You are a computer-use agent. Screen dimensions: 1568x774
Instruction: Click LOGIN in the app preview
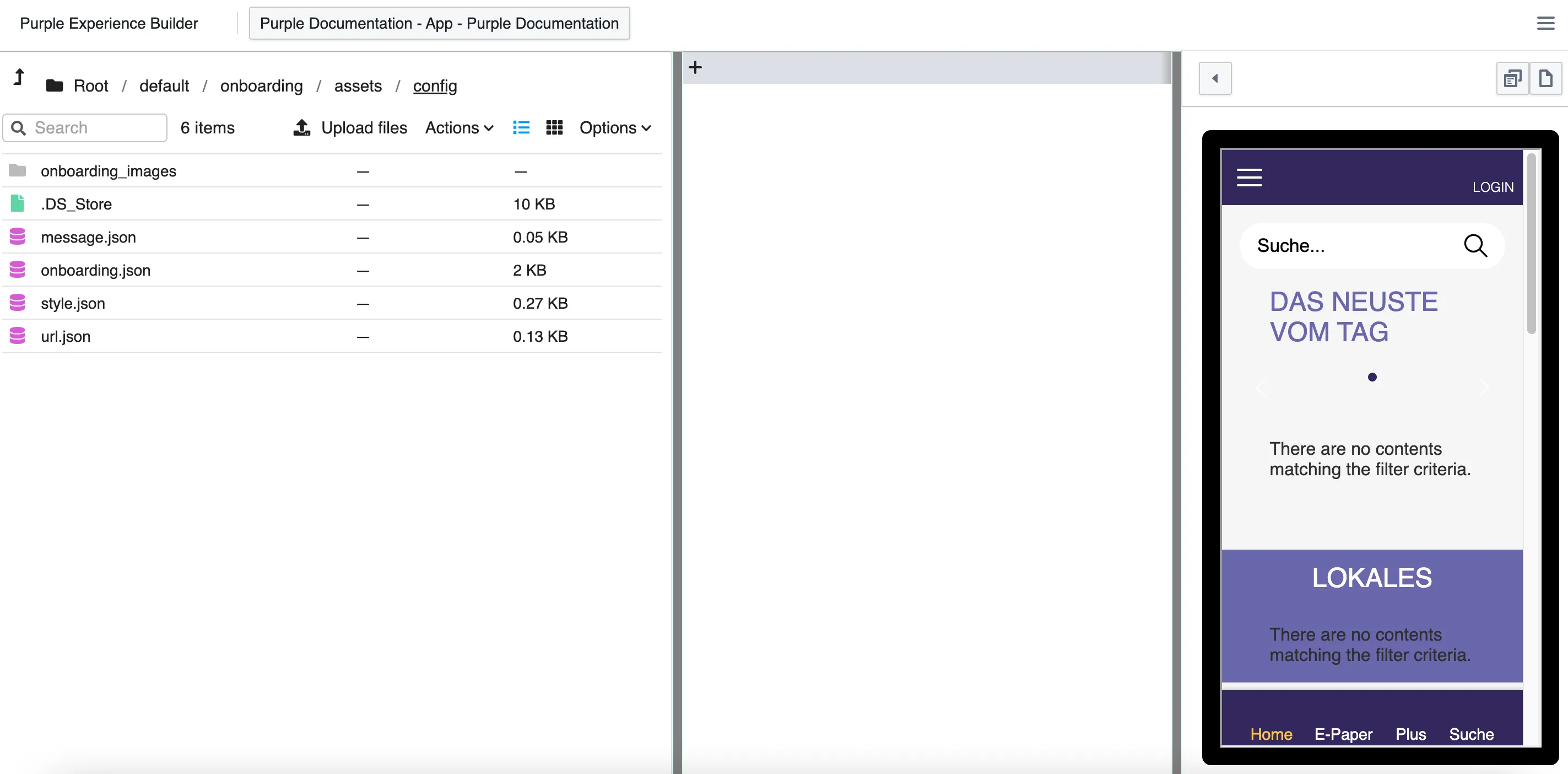pyautogui.click(x=1493, y=187)
